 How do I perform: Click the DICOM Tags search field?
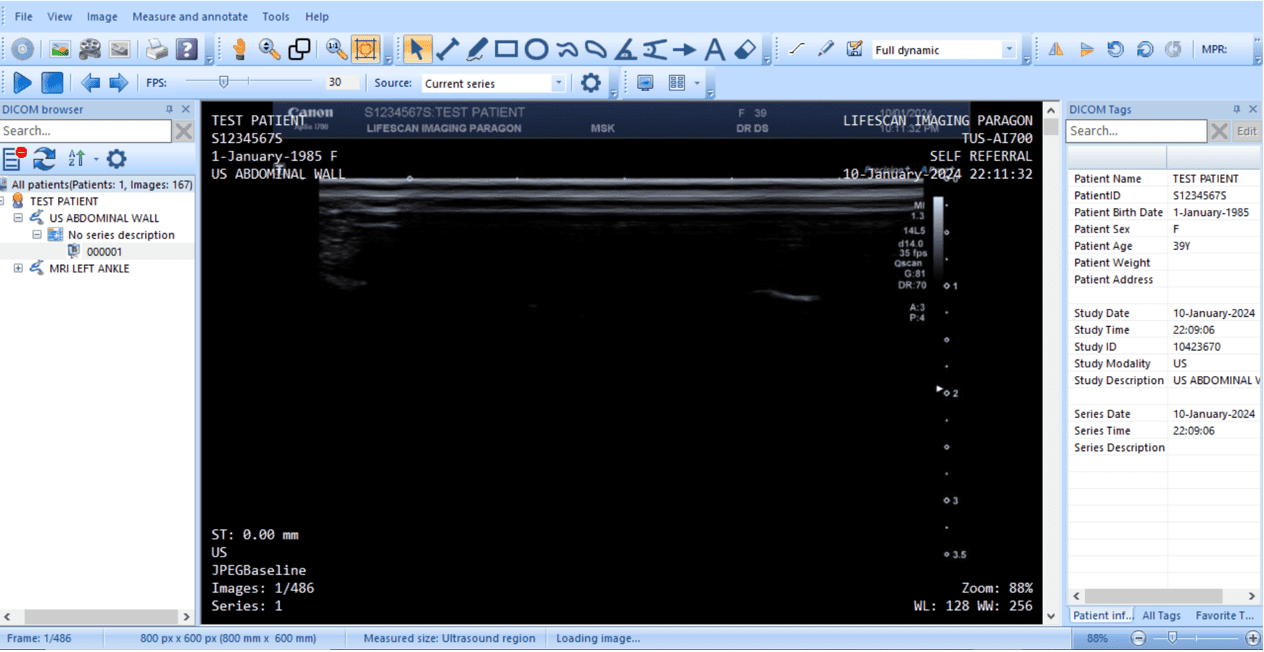1136,131
